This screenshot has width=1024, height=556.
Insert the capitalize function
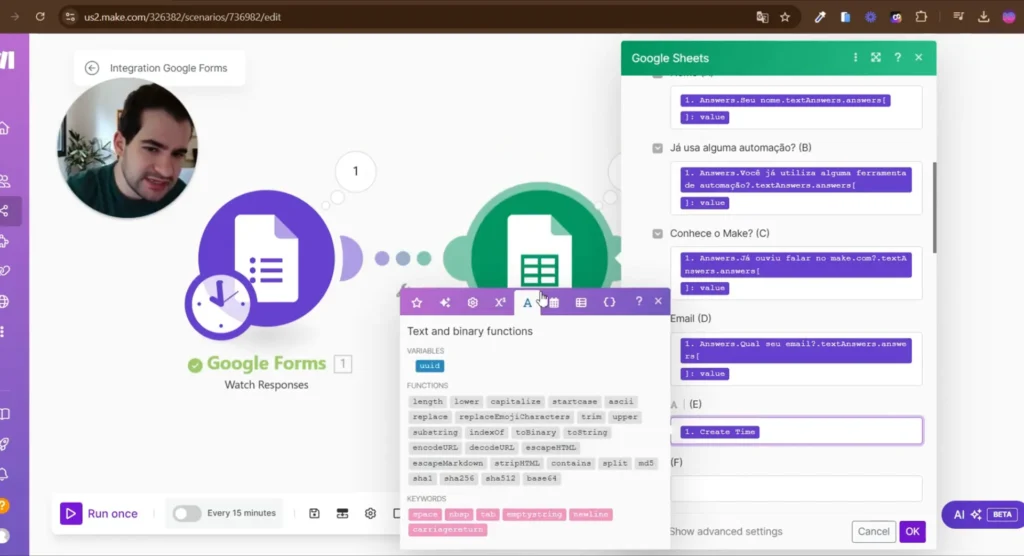coord(515,402)
